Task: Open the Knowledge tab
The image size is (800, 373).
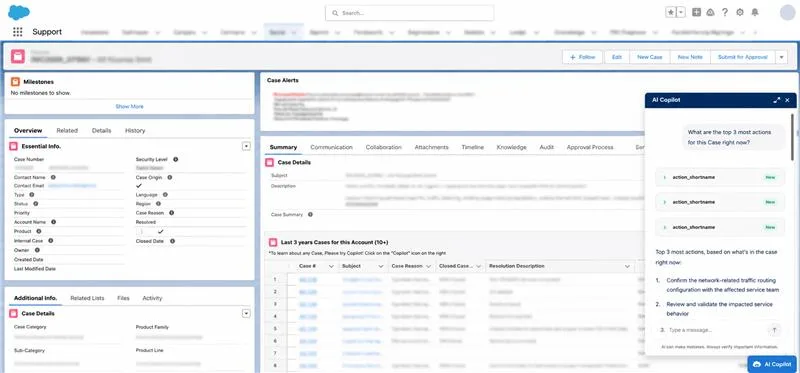Action: coord(511,147)
